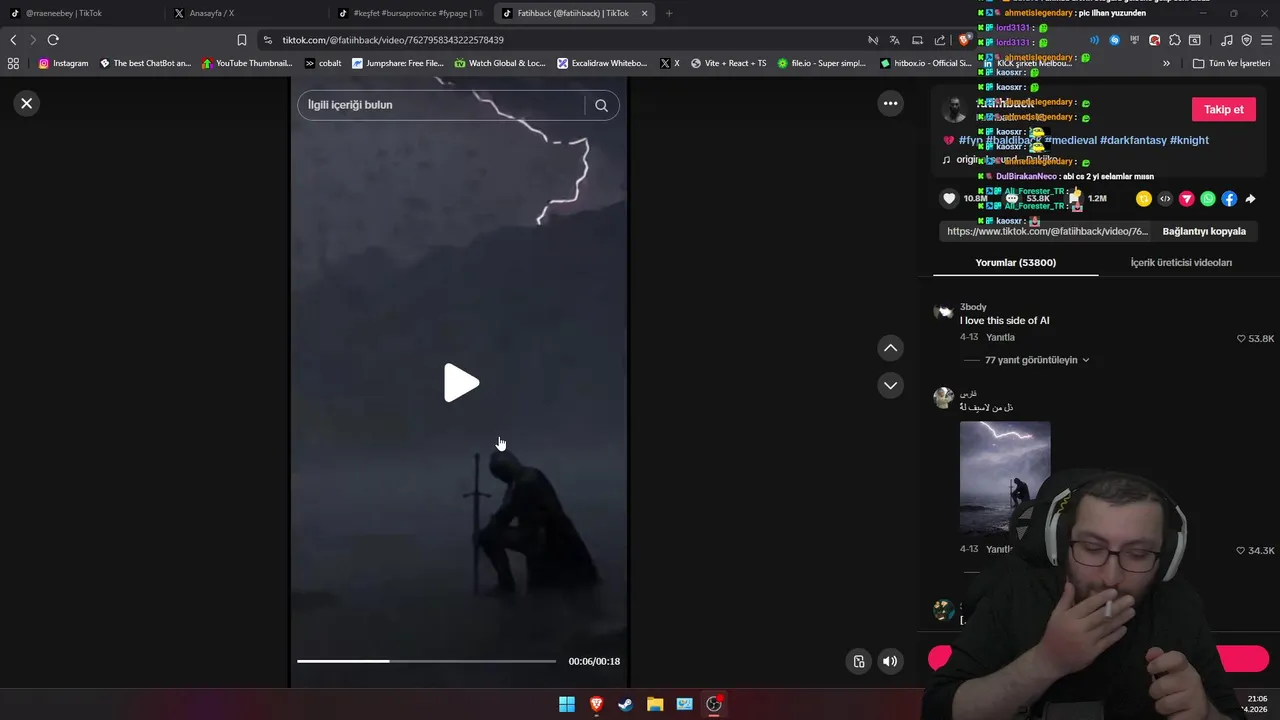Seek along the video progress bar

tap(426, 661)
